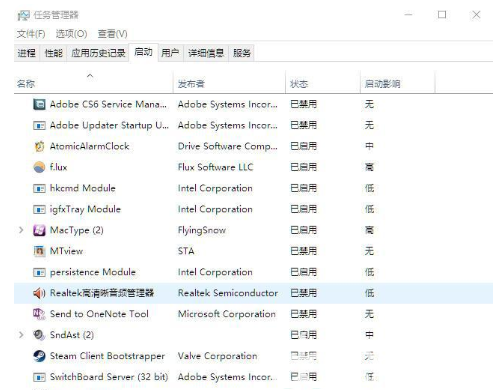Select the 启动 tab
This screenshot has height=390, width=500.
(143, 52)
